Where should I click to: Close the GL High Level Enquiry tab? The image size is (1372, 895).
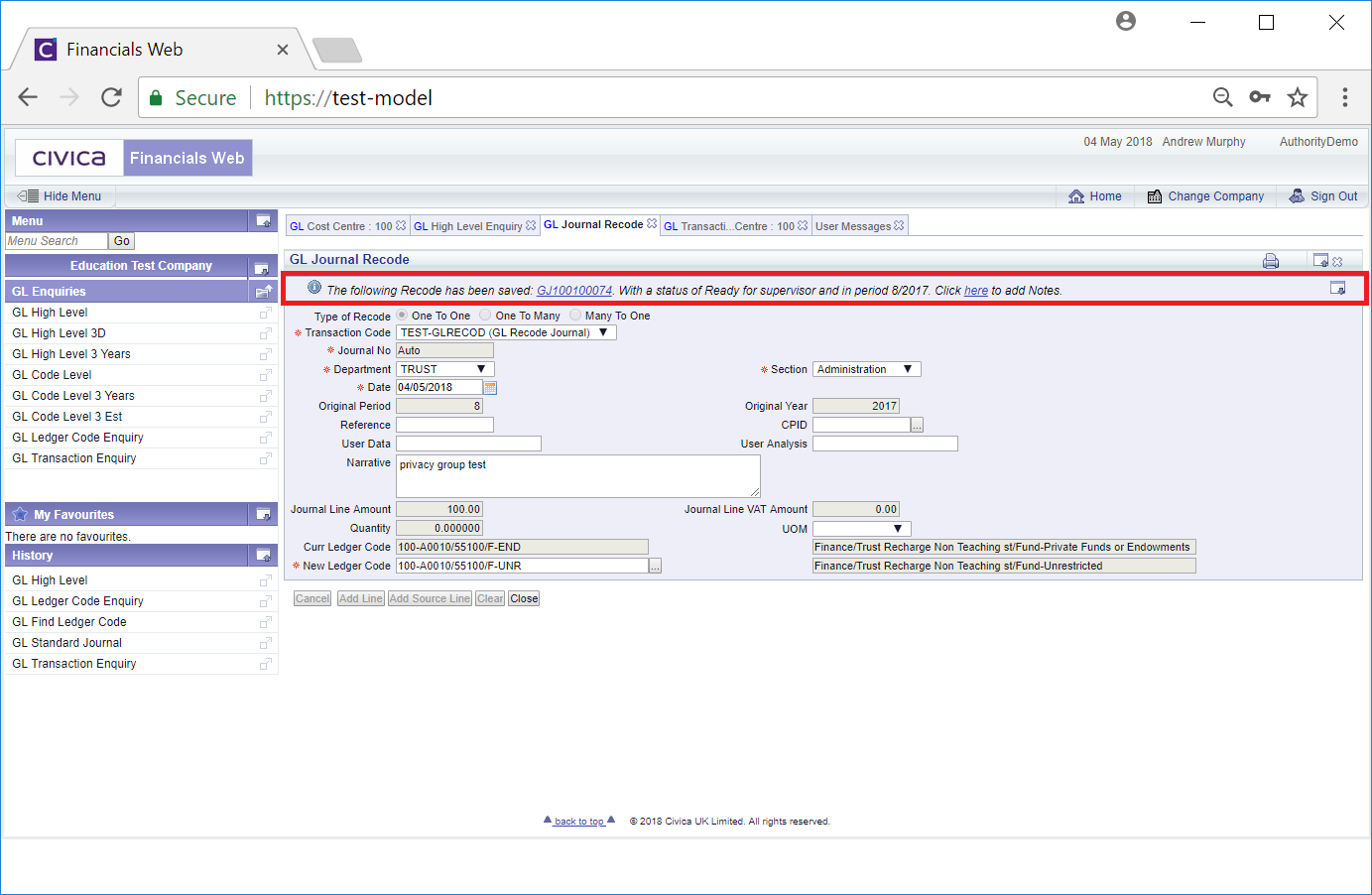pos(531,225)
